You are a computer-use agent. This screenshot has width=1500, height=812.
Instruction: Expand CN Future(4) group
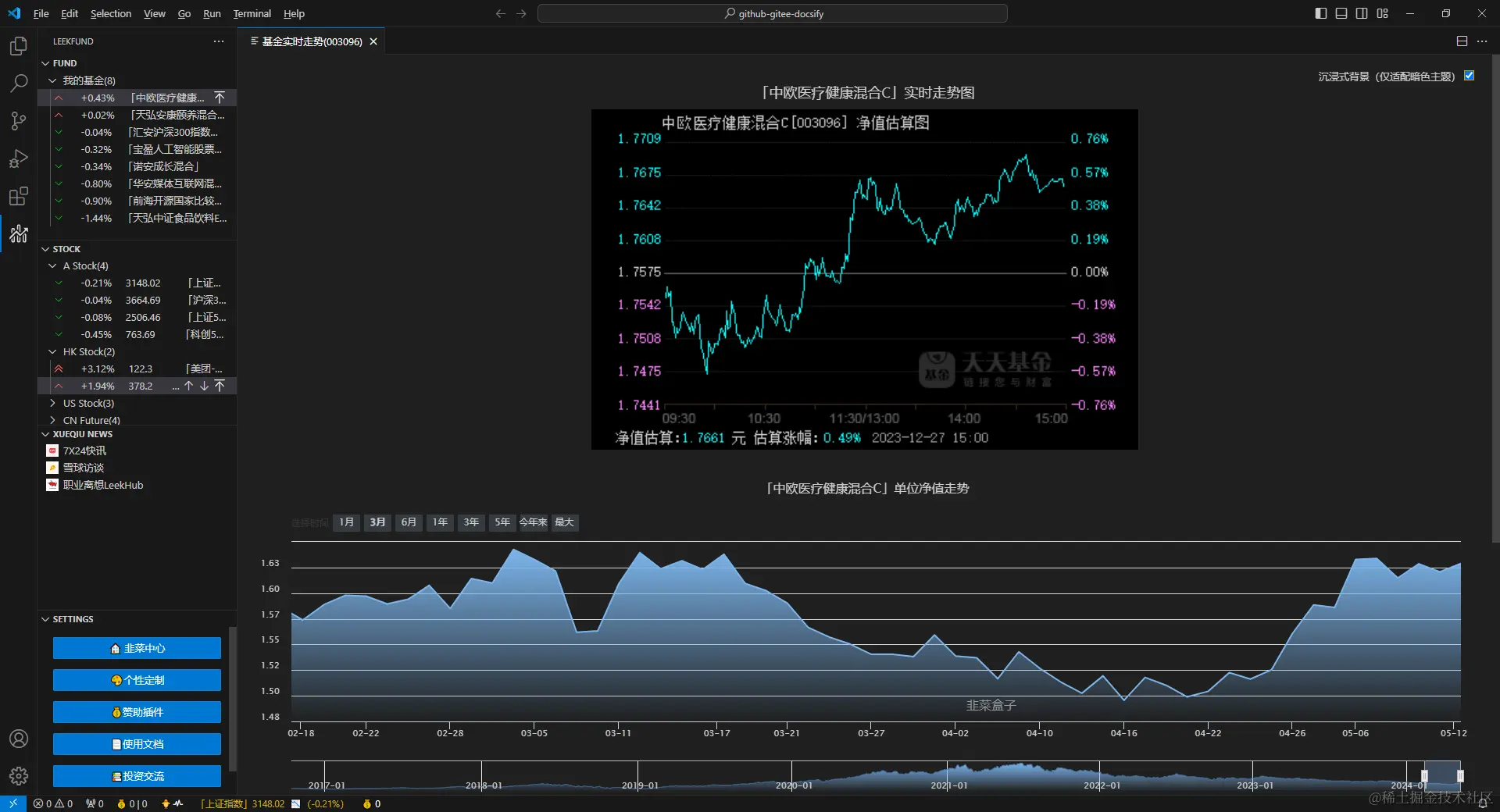point(52,420)
